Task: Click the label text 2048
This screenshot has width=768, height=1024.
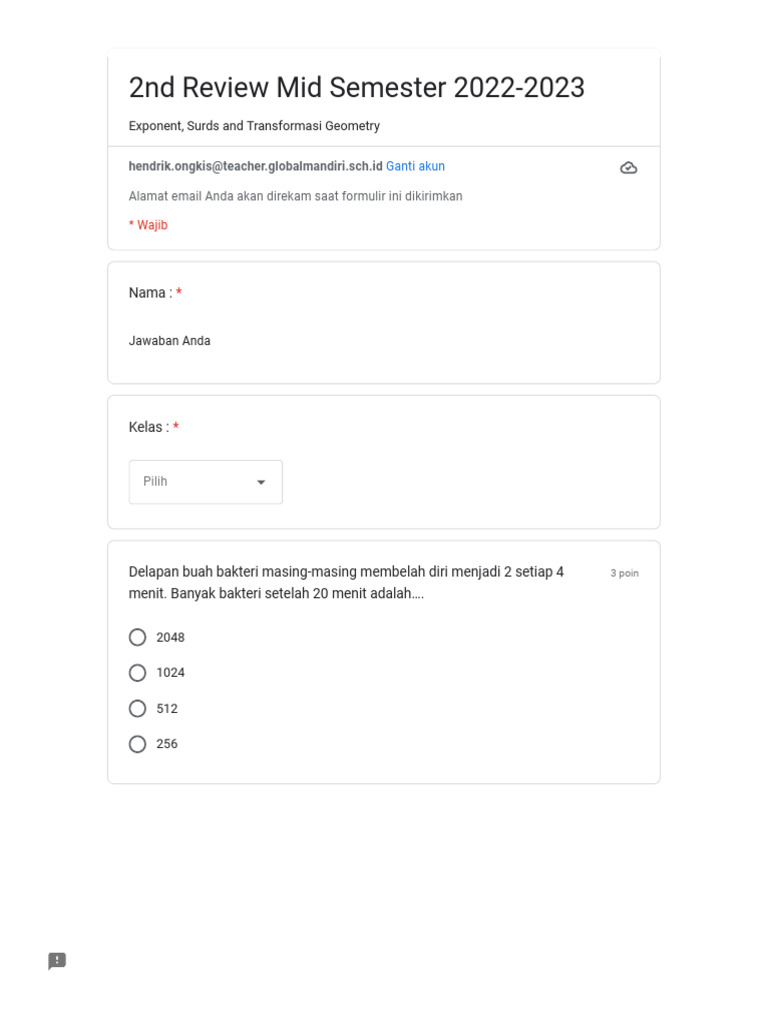Action: pos(170,637)
